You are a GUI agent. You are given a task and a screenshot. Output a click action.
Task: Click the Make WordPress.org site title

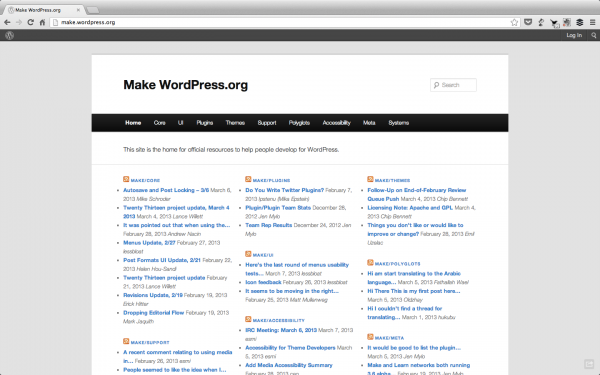[186, 85]
